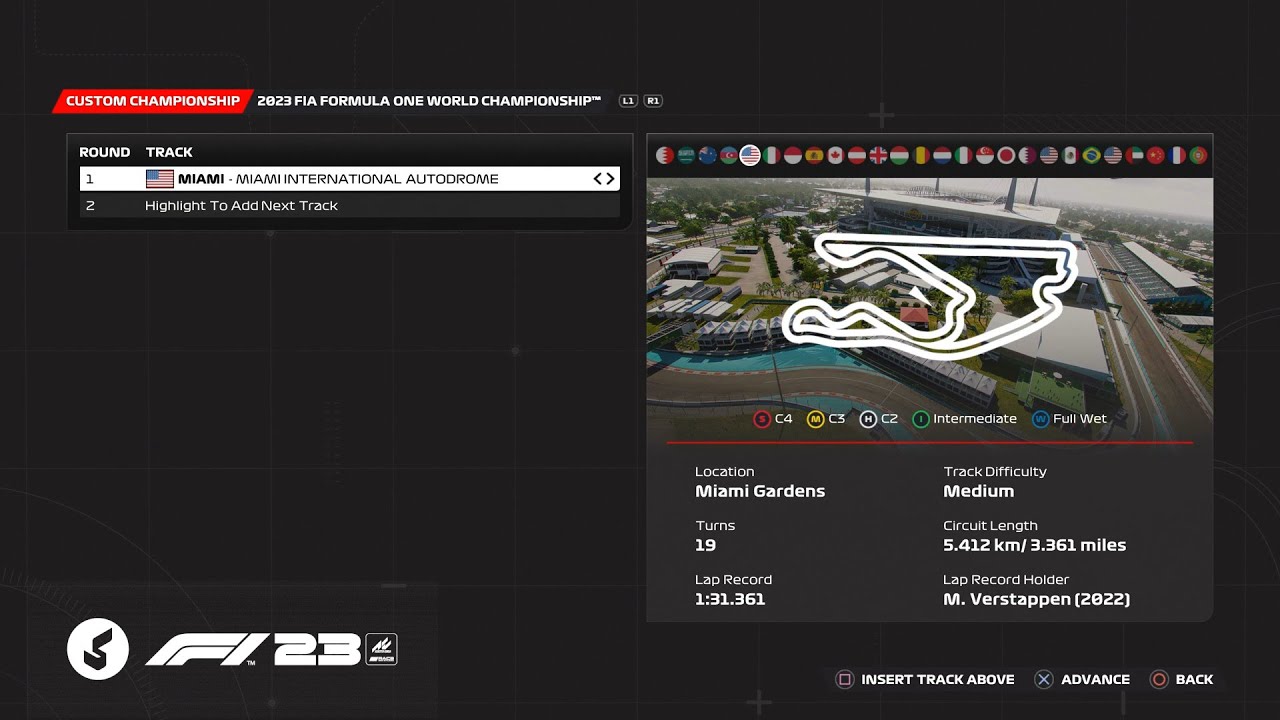1280x720 pixels.
Task: Click the Miami circuit map preview
Action: point(930,297)
